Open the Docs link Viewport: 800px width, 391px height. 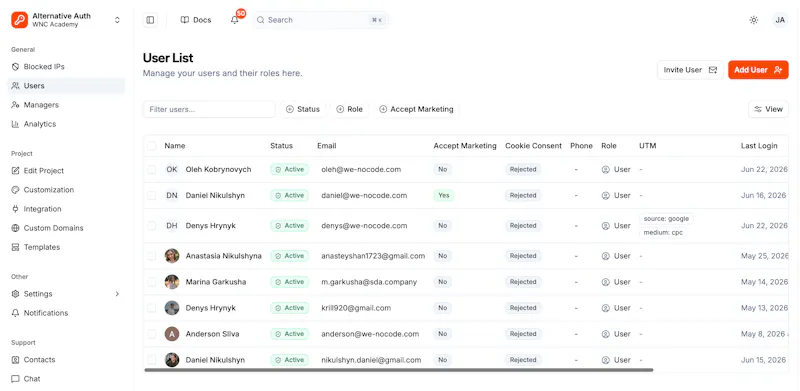coord(196,20)
